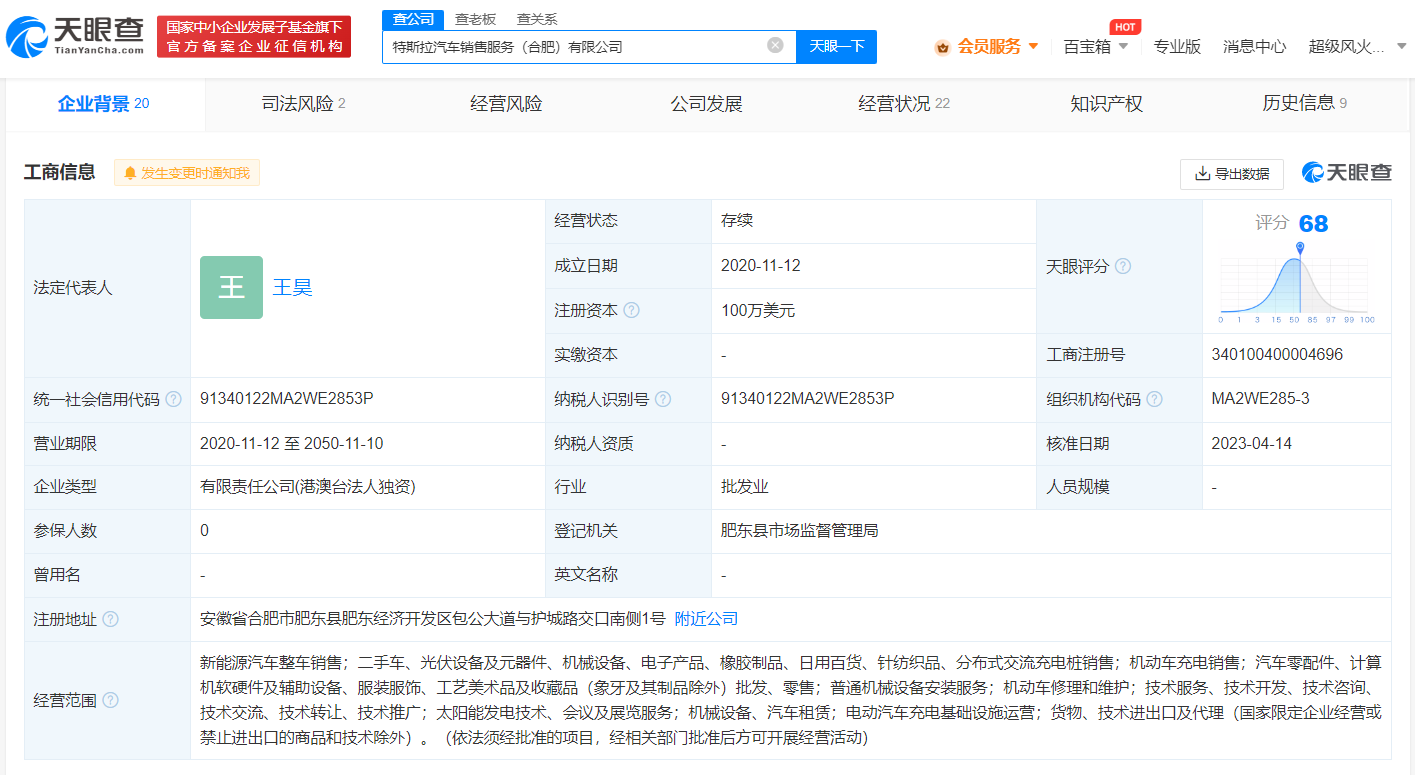The height and width of the screenshot is (775, 1415).
Task: Click the help icon next to 纳税人识别号
Action: [663, 399]
